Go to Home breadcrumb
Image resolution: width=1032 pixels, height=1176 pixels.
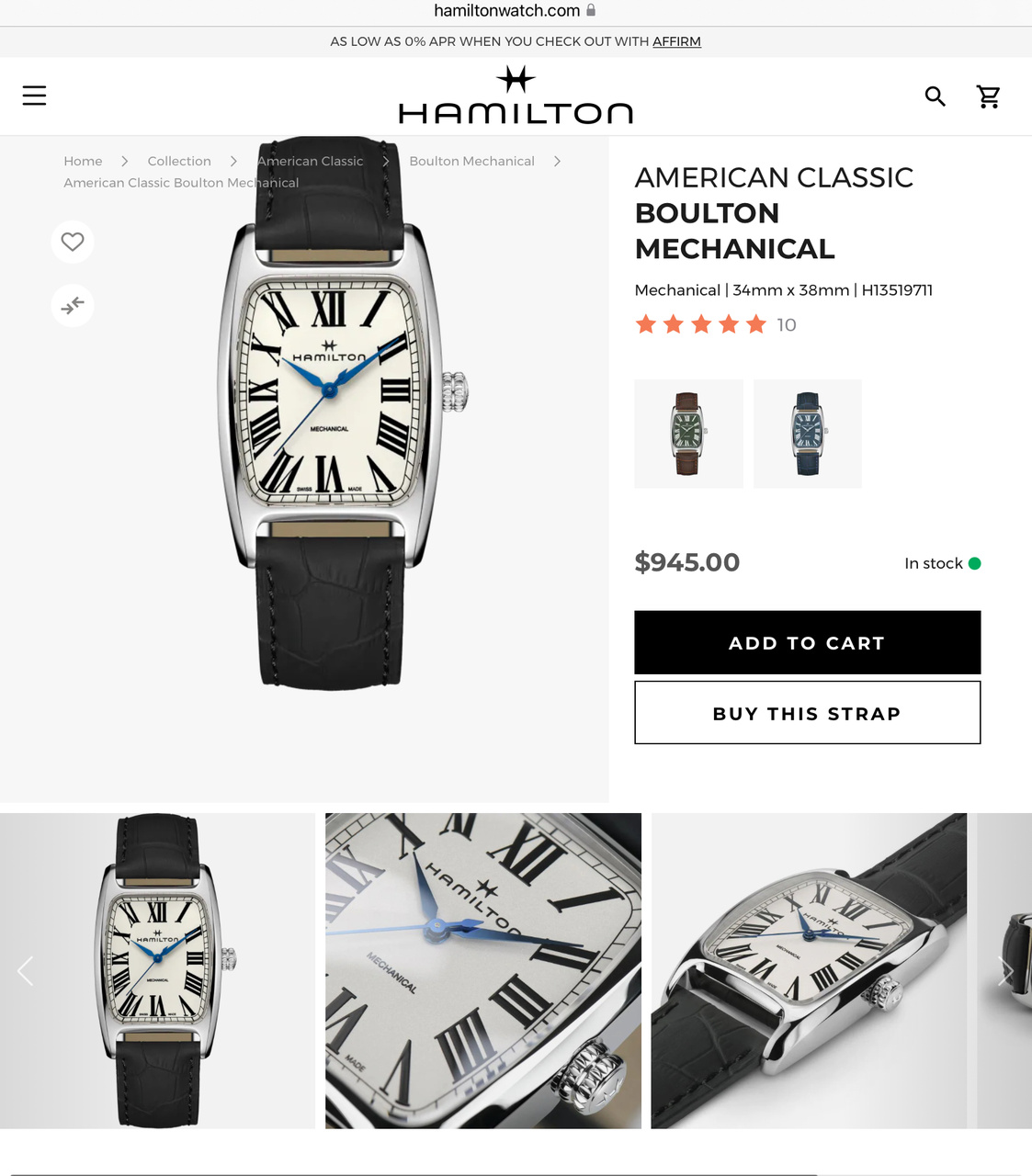(83, 161)
